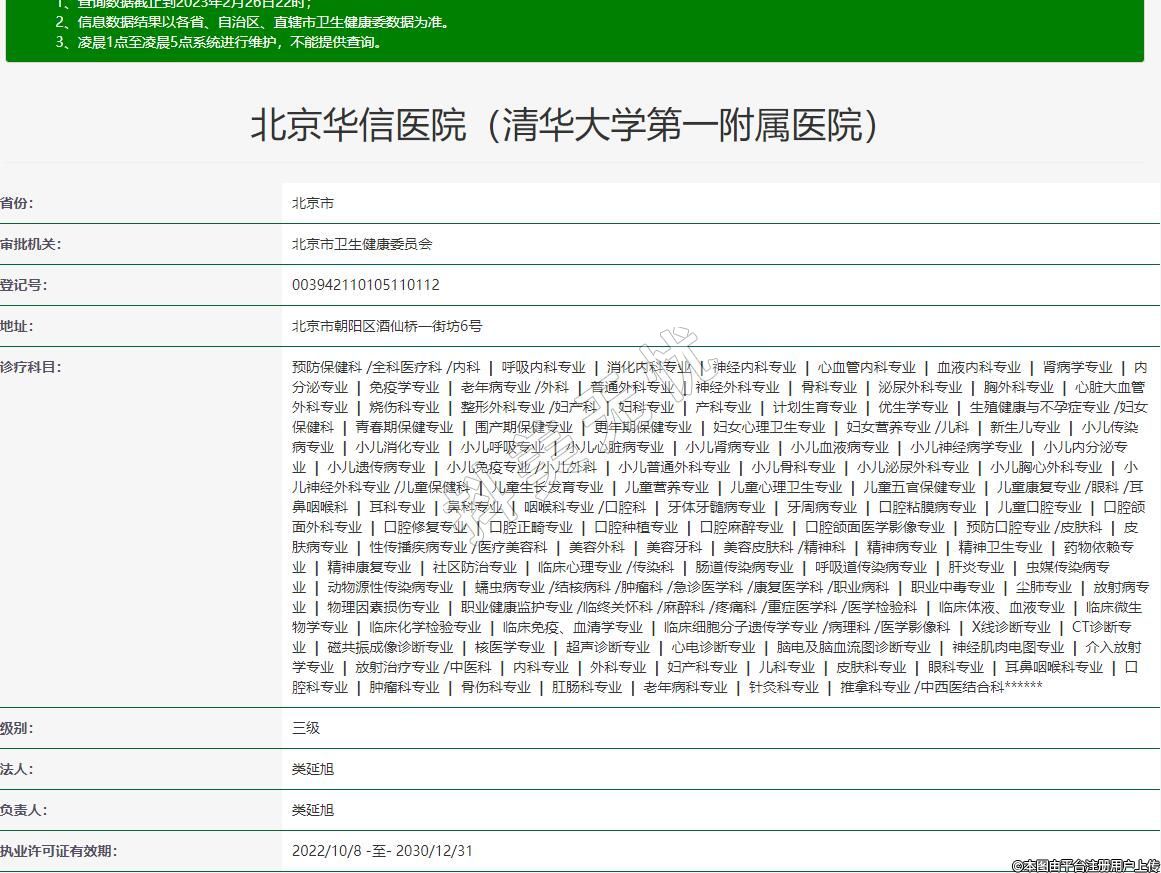
Task: Select 类延旭 in the 法人 row
Action: (313, 769)
